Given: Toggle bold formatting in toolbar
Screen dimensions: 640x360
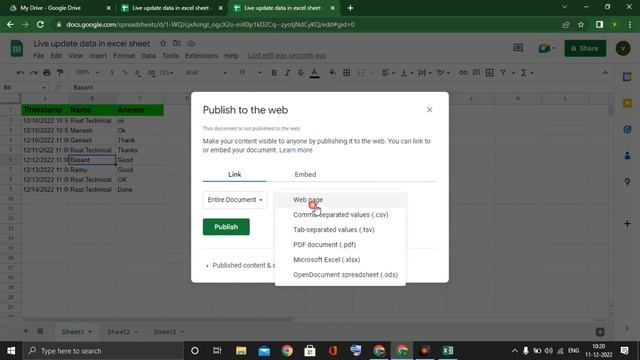Looking at the screenshot, I should [x=274, y=73].
